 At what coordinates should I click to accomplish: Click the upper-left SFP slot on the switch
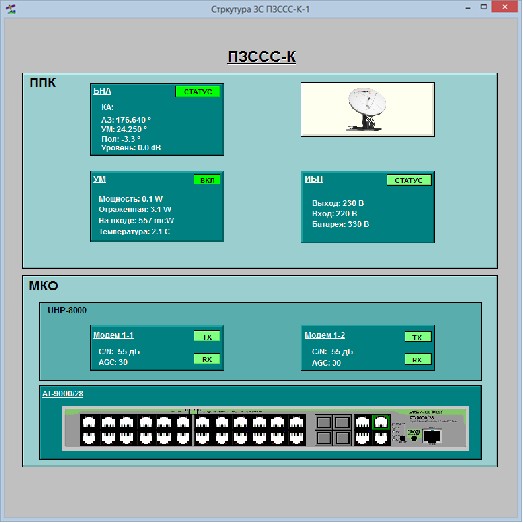324,423
